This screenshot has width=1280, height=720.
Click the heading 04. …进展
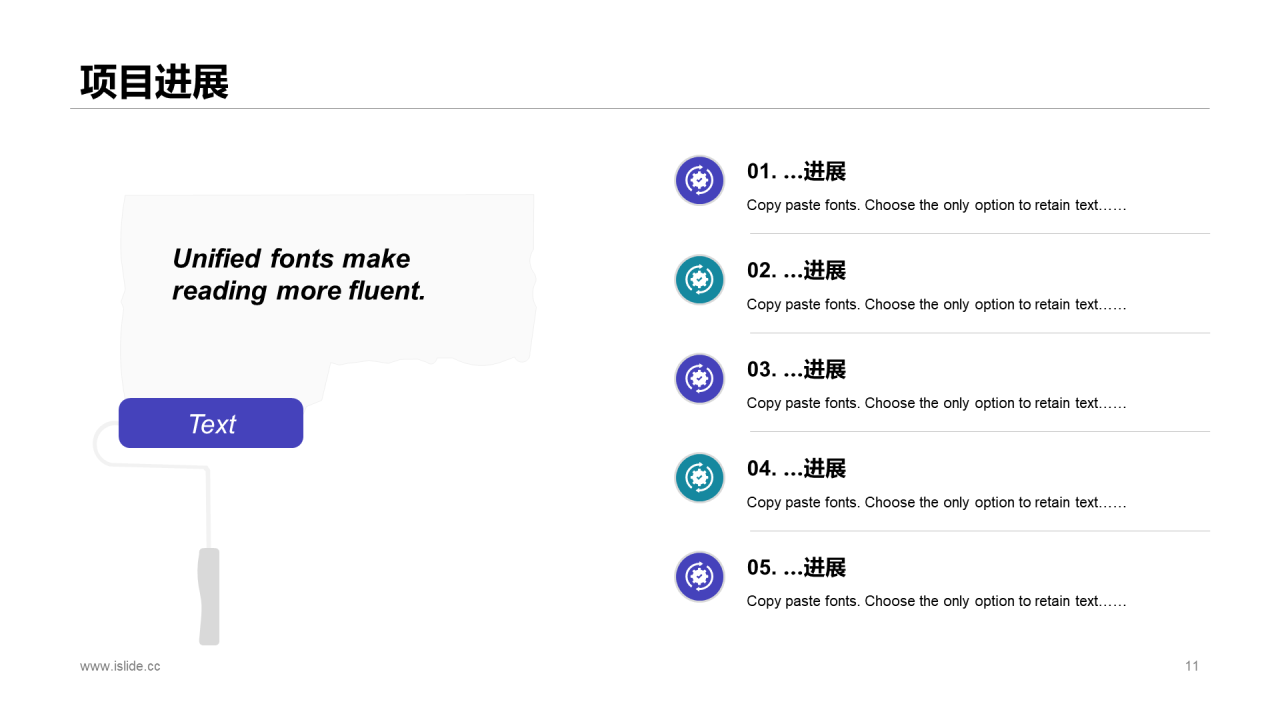tap(796, 468)
